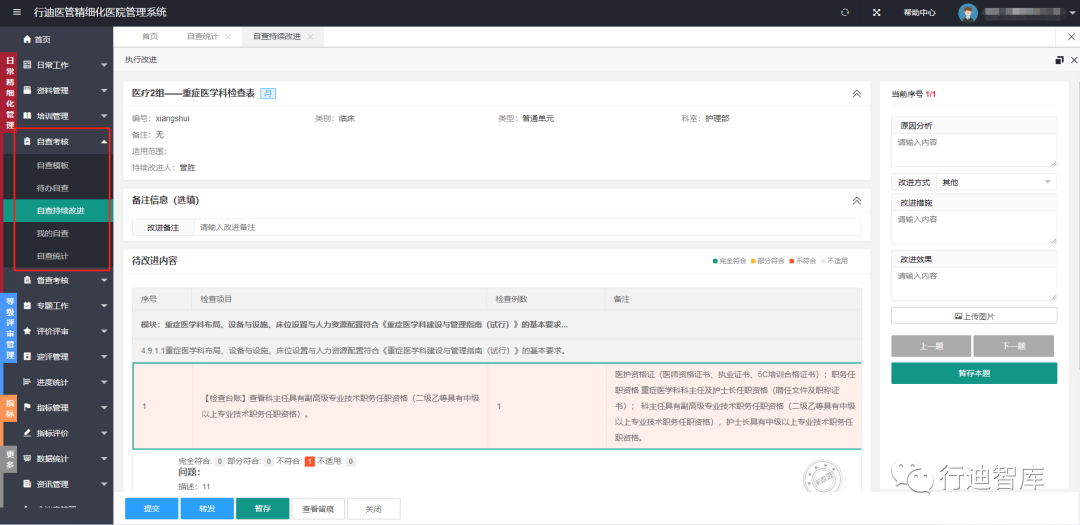
Task: Open 帮助中心 link
Action: tap(920, 12)
